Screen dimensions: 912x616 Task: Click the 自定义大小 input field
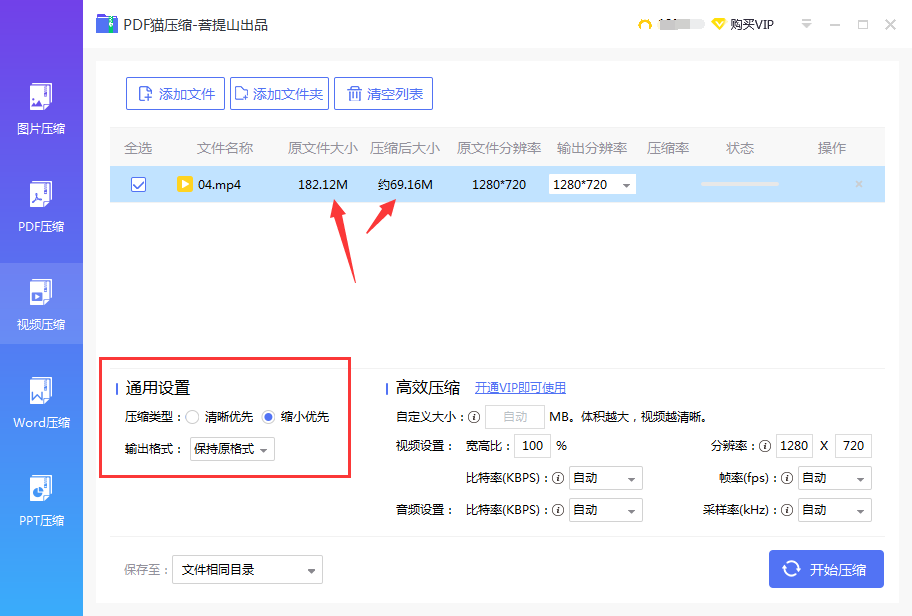(x=515, y=417)
